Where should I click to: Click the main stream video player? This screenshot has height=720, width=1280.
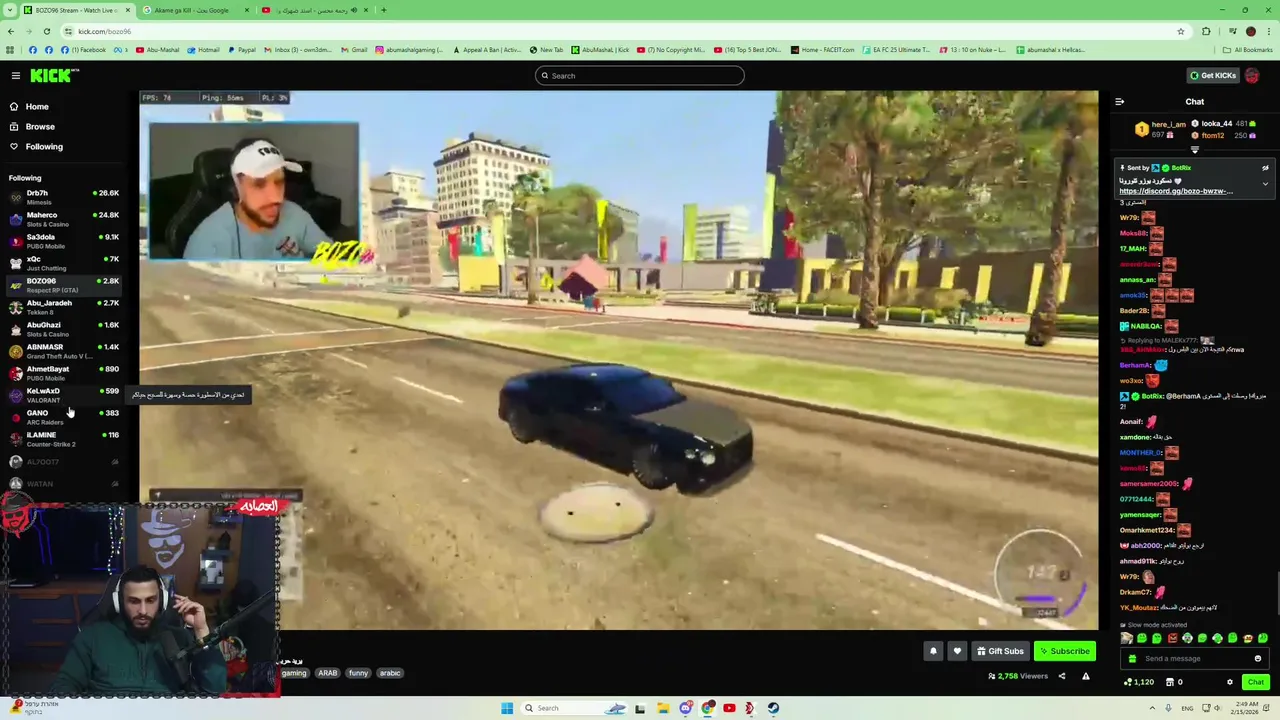point(619,360)
